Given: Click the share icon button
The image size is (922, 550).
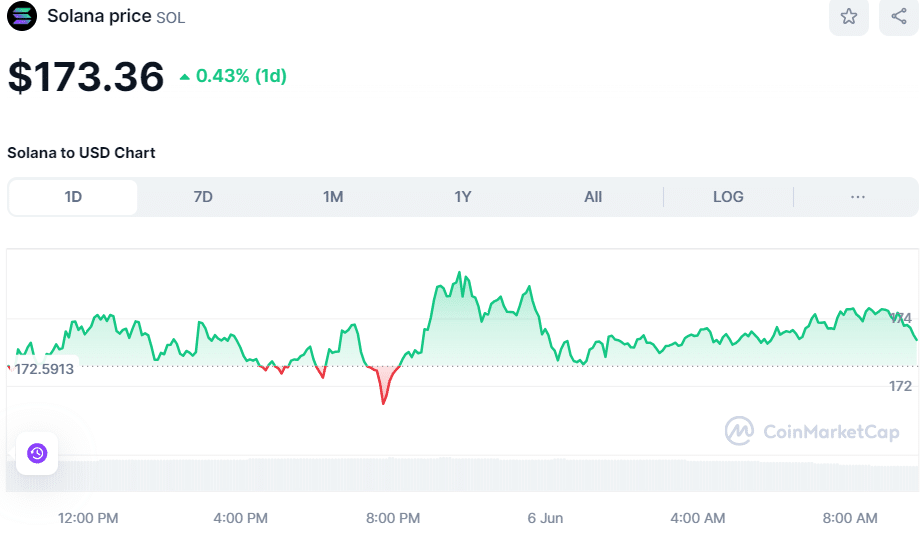Looking at the screenshot, I should point(898,16).
